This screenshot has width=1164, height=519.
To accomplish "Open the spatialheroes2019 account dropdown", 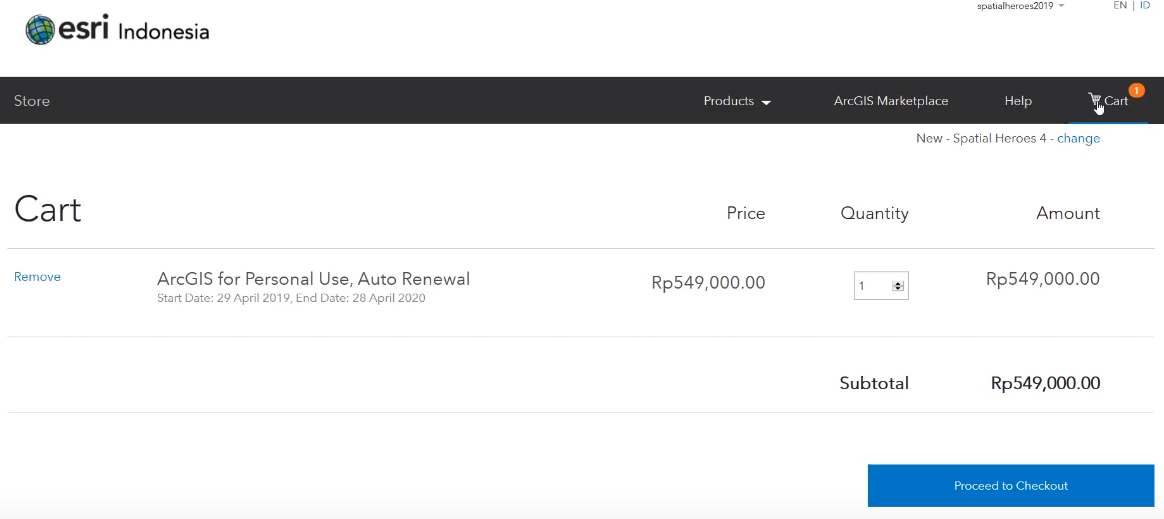I will click(1021, 6).
